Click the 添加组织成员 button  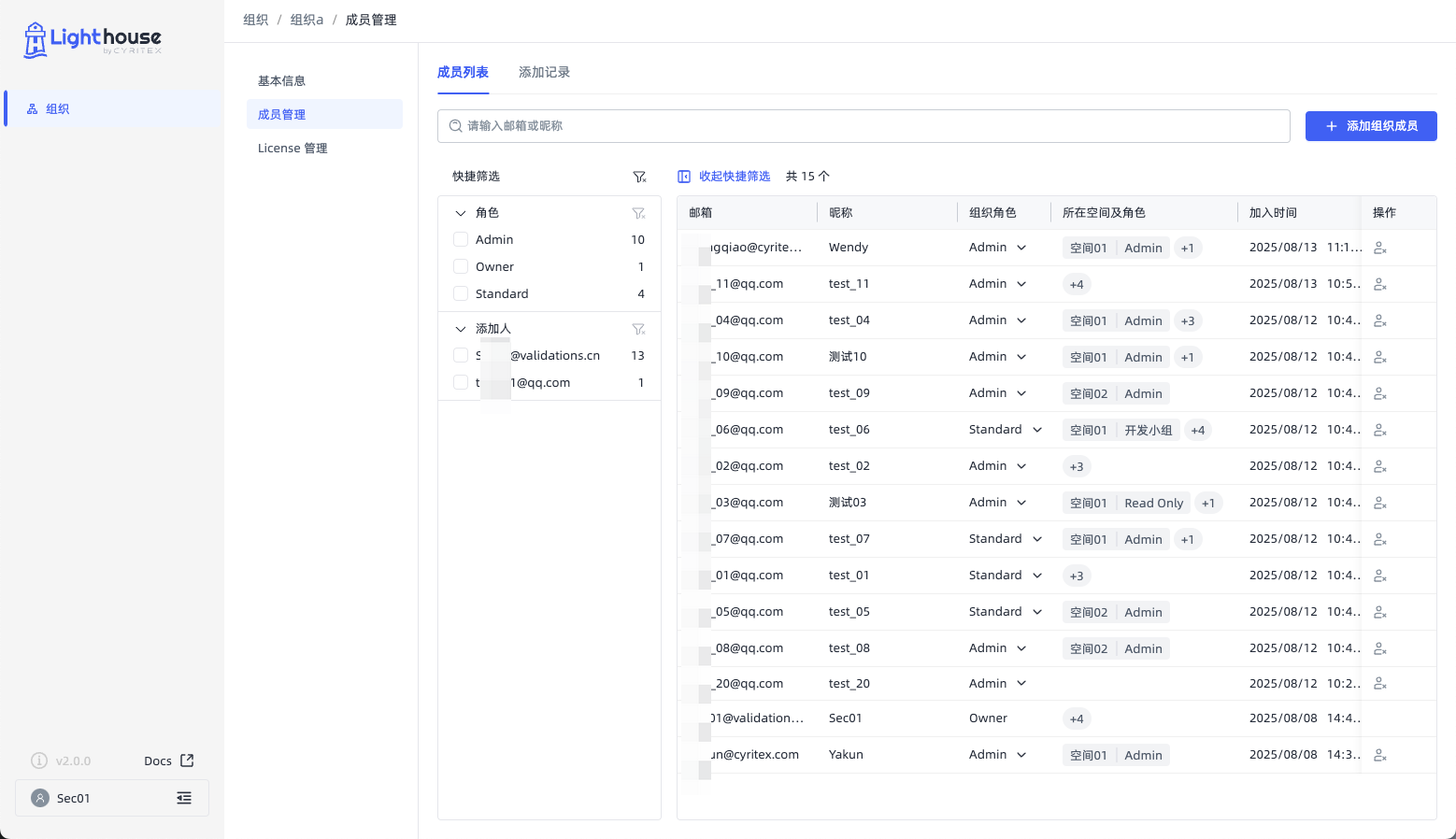[1371, 126]
